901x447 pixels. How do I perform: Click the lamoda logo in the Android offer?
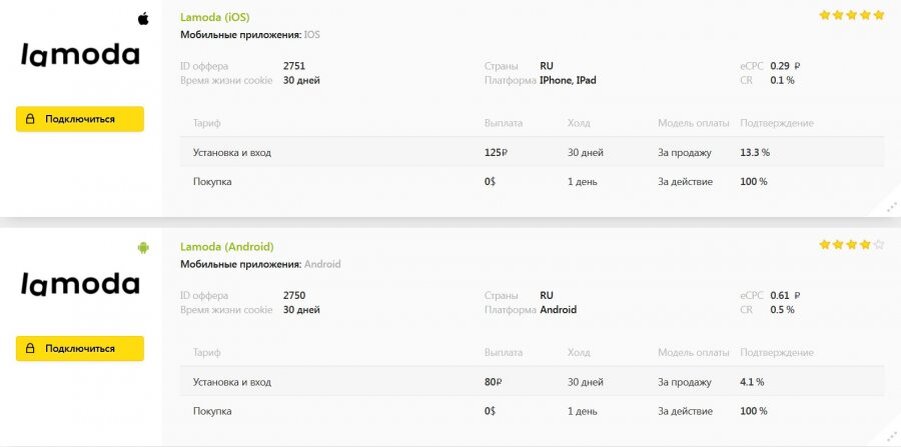(80, 285)
